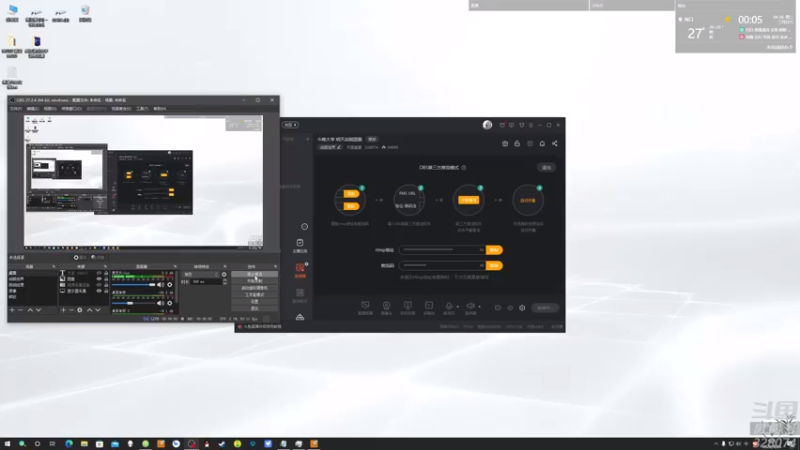The height and width of the screenshot is (450, 800).
Task: Adjust first audio volume slider in OBS mixer
Action: 134,285
